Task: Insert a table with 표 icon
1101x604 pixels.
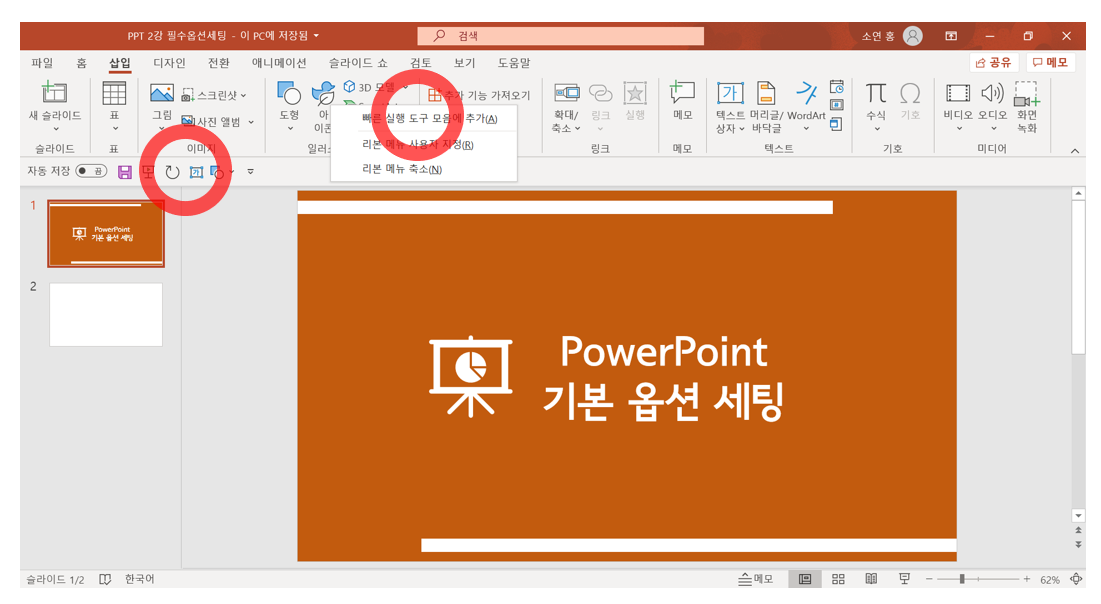Action: (x=114, y=93)
